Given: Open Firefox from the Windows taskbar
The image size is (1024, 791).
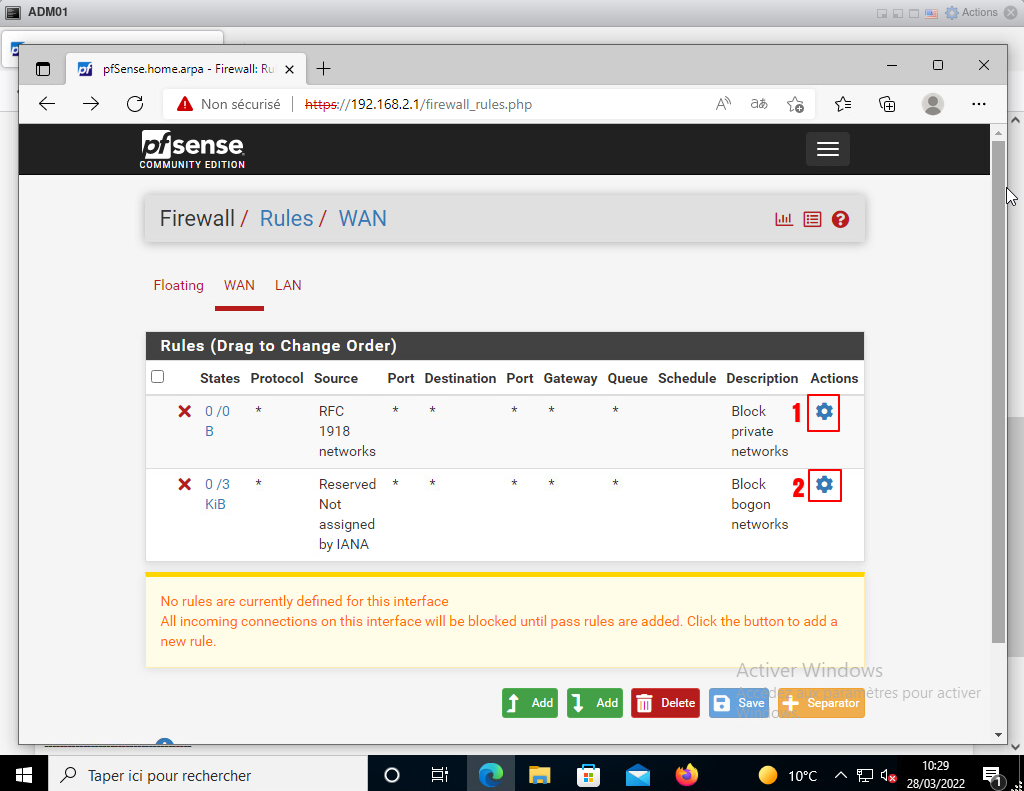Looking at the screenshot, I should (686, 775).
